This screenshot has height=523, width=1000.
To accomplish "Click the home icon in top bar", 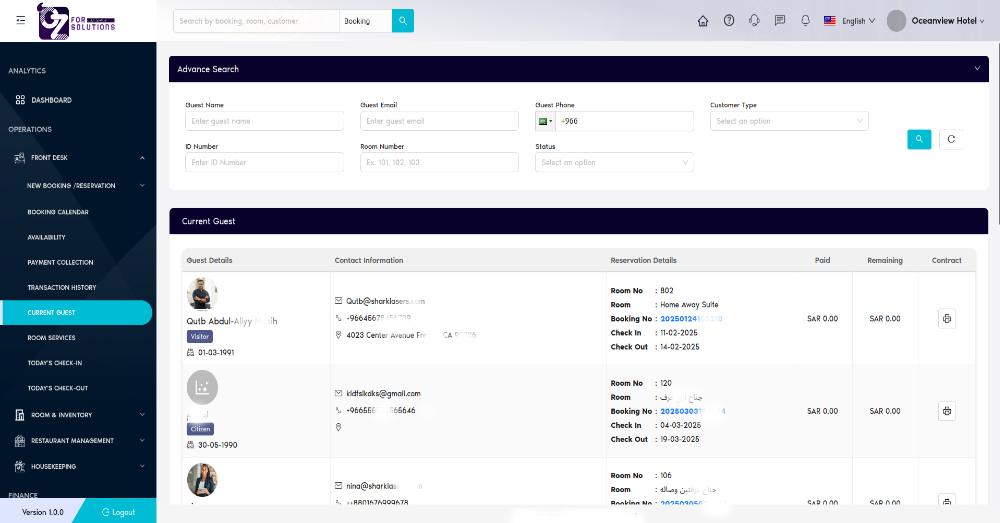I will pos(703,21).
